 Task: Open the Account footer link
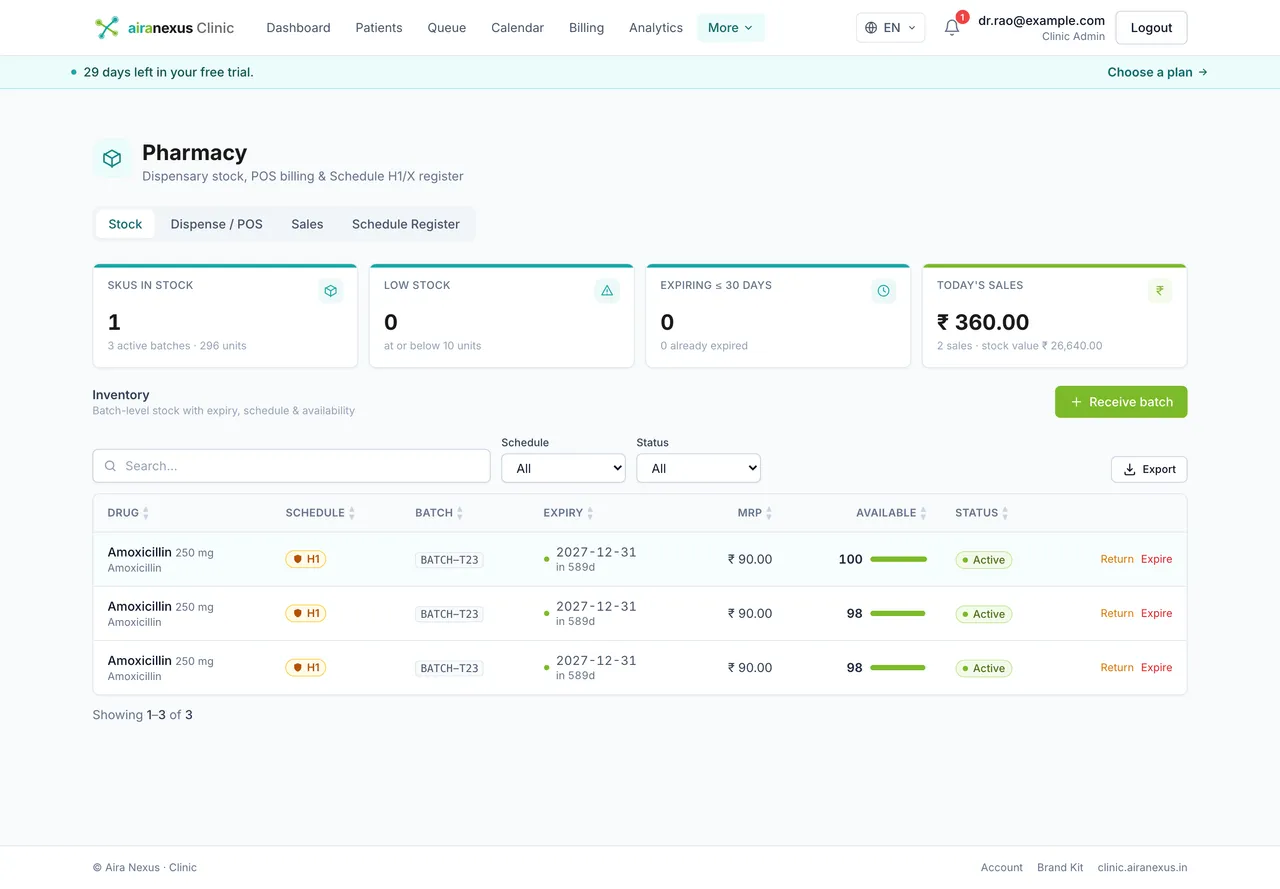pos(1001,867)
